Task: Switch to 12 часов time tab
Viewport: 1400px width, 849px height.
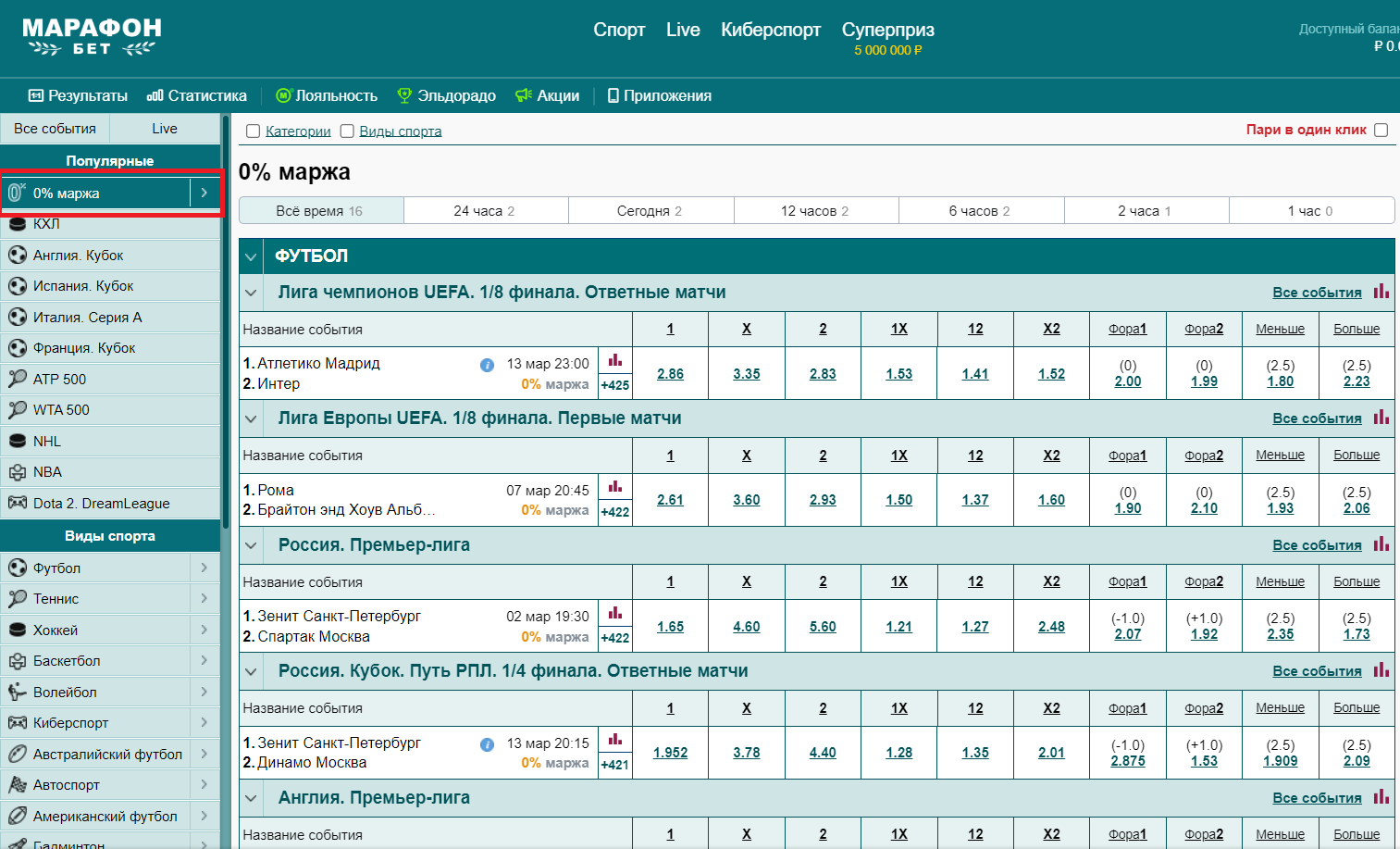Action: click(x=815, y=210)
